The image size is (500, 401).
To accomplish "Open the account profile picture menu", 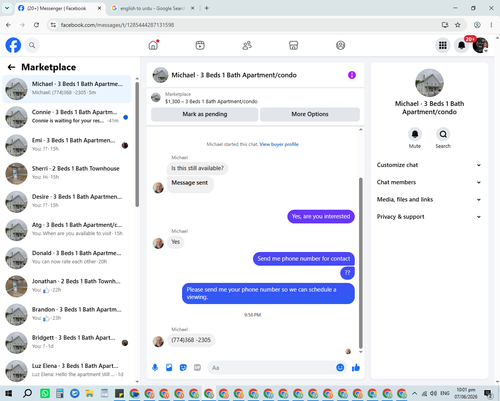I will (x=480, y=45).
